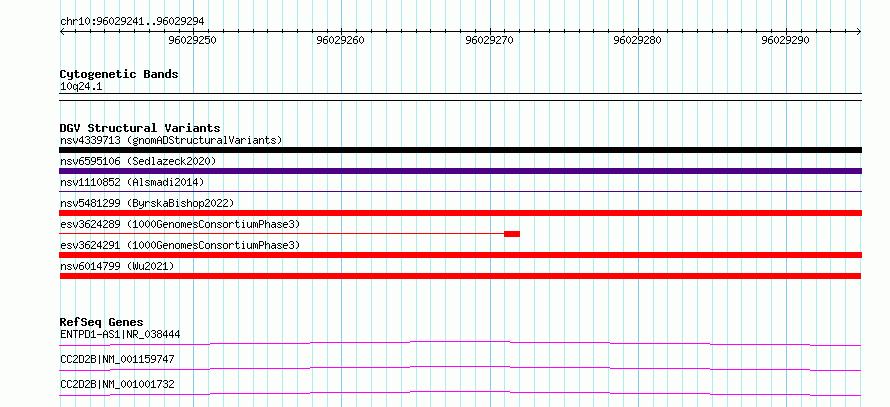
Task: Click the small red esv3624289 block
Action: click(x=512, y=234)
